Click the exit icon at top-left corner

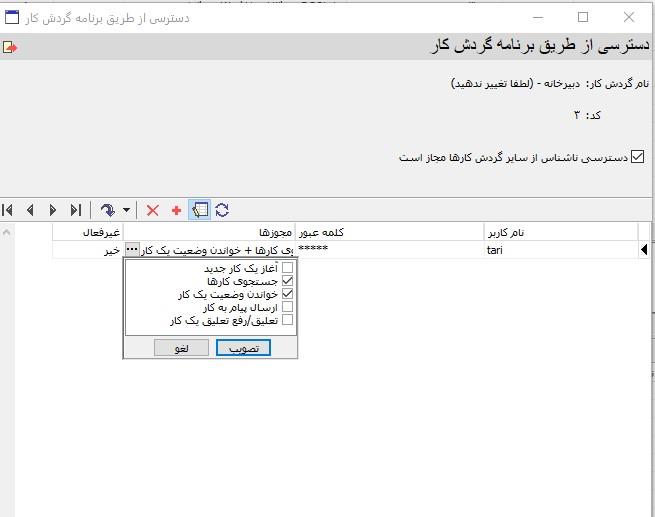[x=9, y=47]
